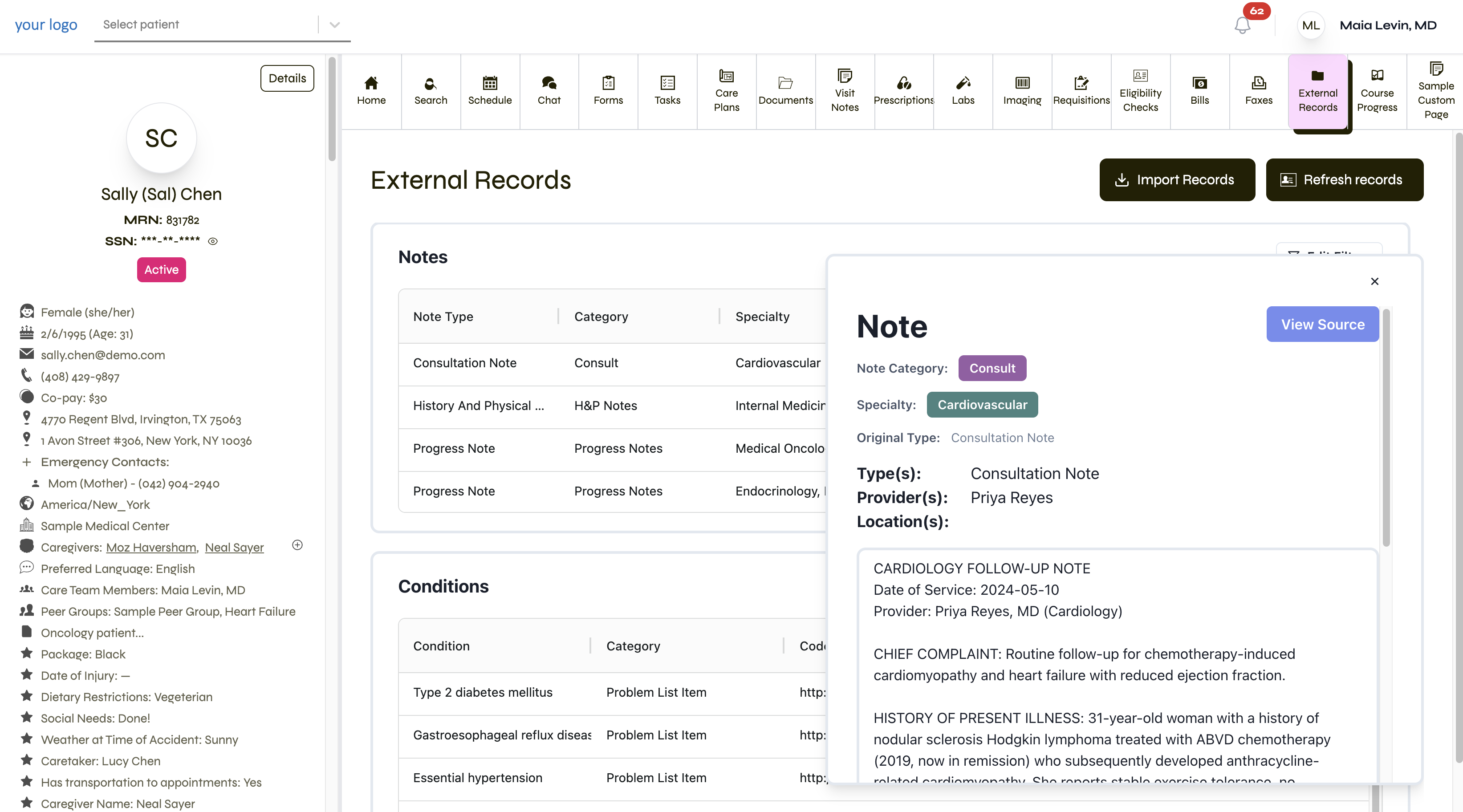The height and width of the screenshot is (812, 1463).
Task: Open the Moz Haversham caregiver link
Action: pos(152,548)
